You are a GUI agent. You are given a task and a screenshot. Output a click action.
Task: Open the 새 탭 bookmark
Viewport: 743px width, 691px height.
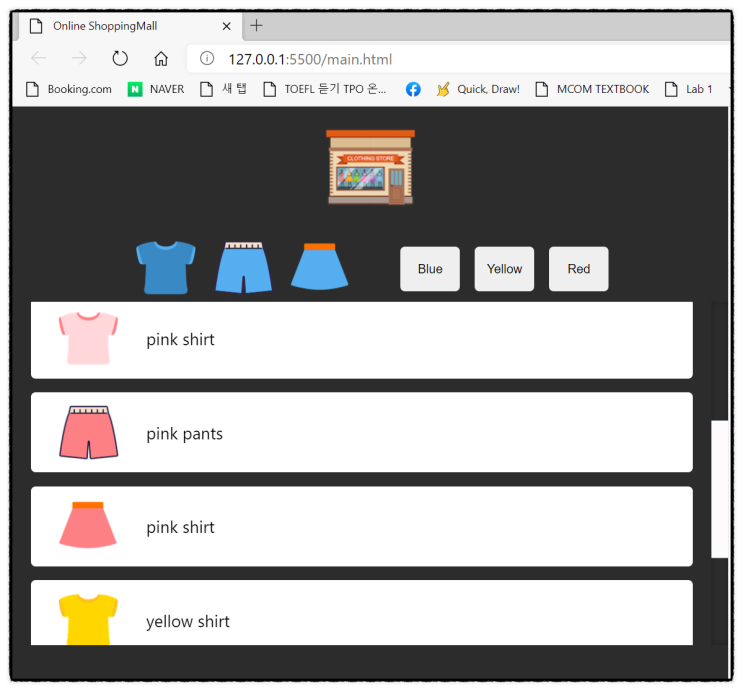(223, 89)
